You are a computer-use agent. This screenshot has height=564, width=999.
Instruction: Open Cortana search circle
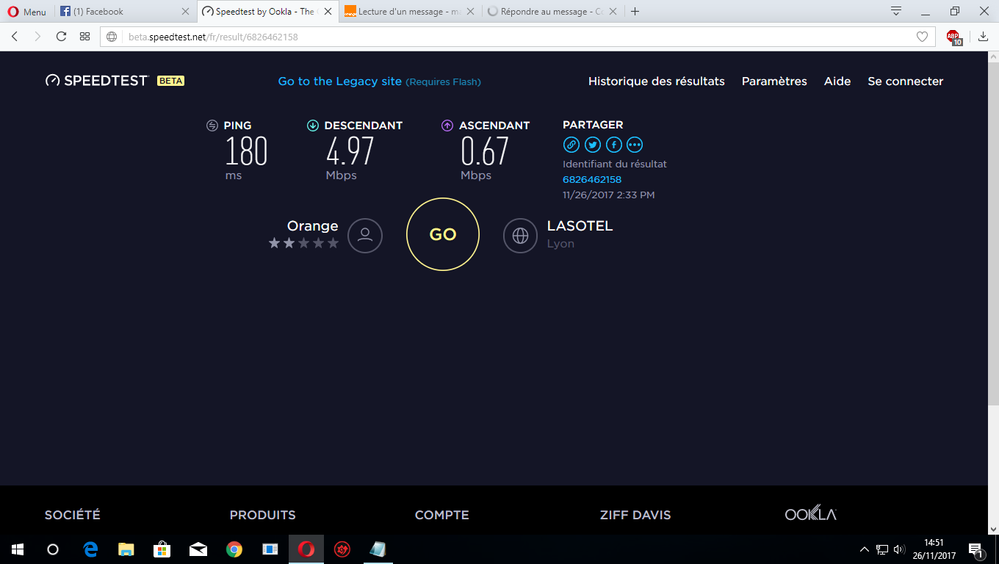click(53, 549)
